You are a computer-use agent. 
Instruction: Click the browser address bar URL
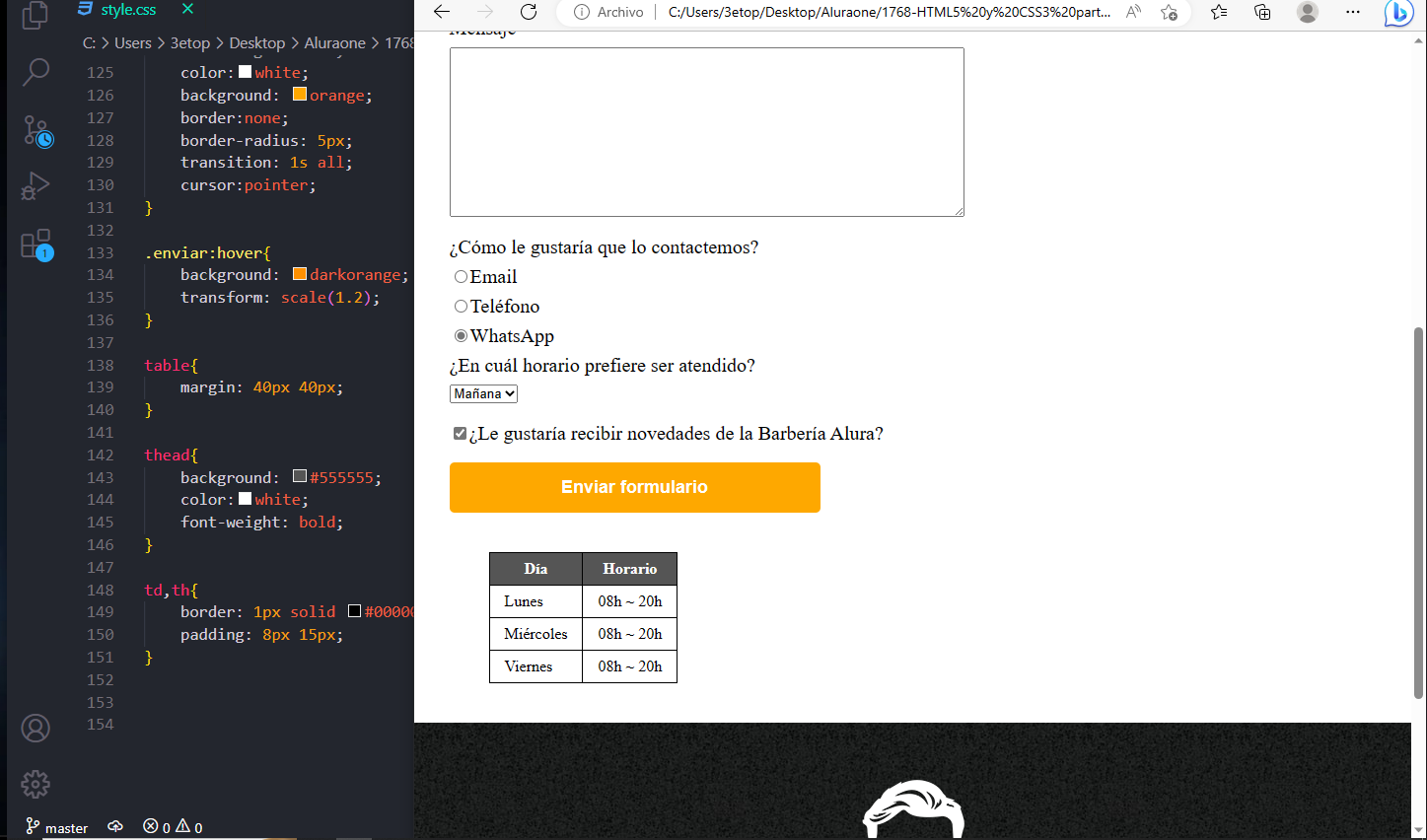pyautogui.click(x=889, y=12)
